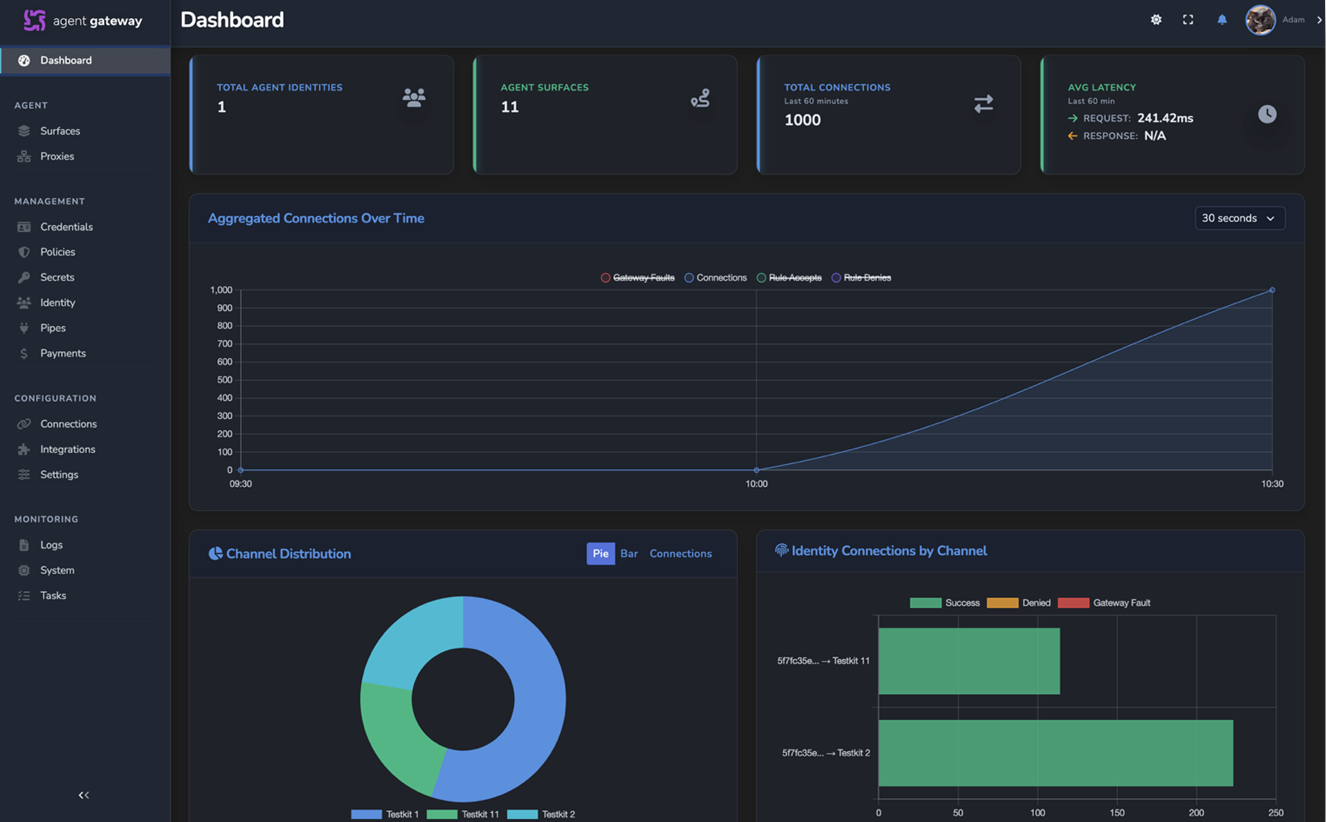Click the Identity people icon in sidebar
This screenshot has width=1326, height=822.
click(x=24, y=302)
